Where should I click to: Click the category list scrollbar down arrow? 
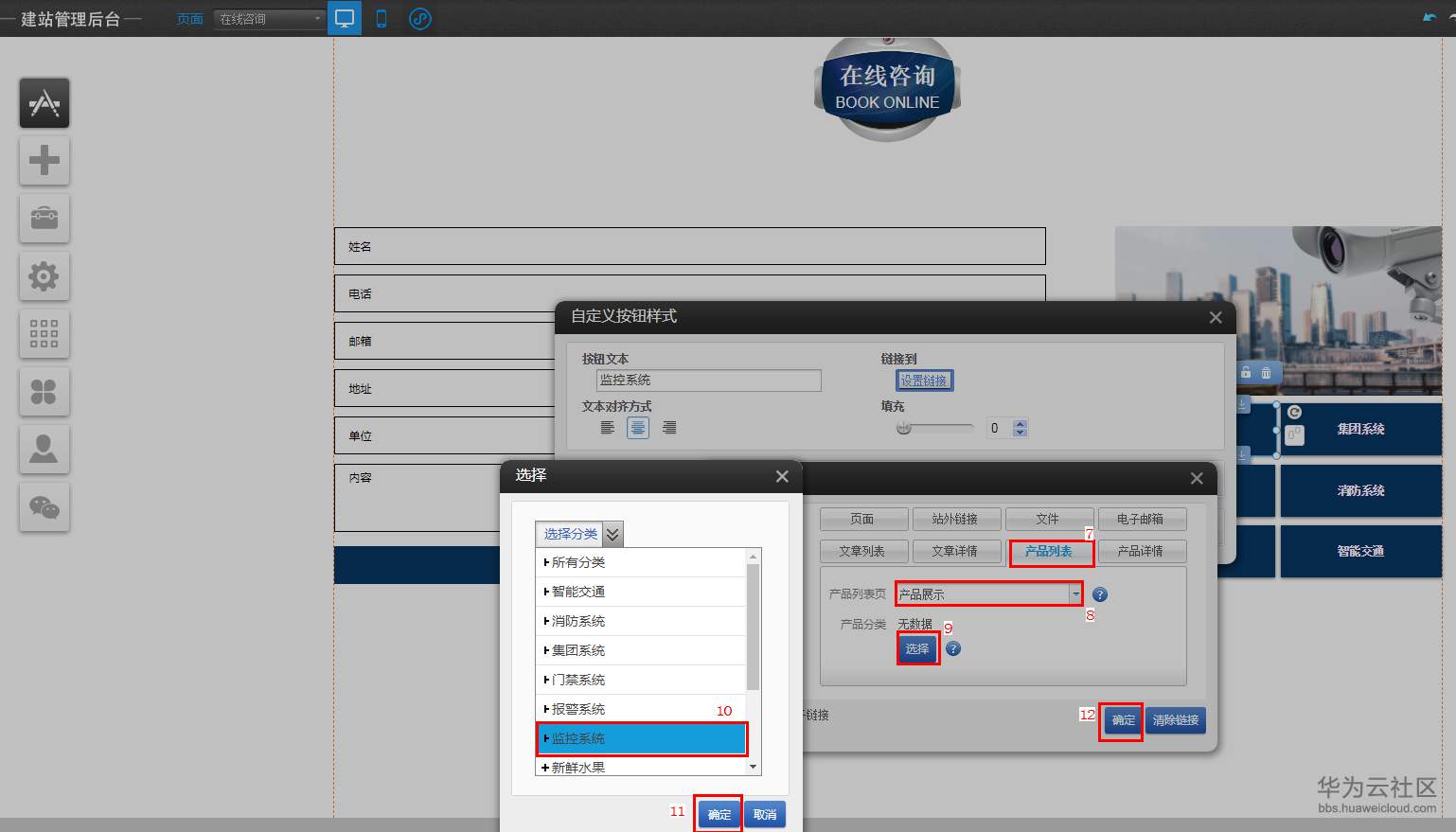(754, 767)
